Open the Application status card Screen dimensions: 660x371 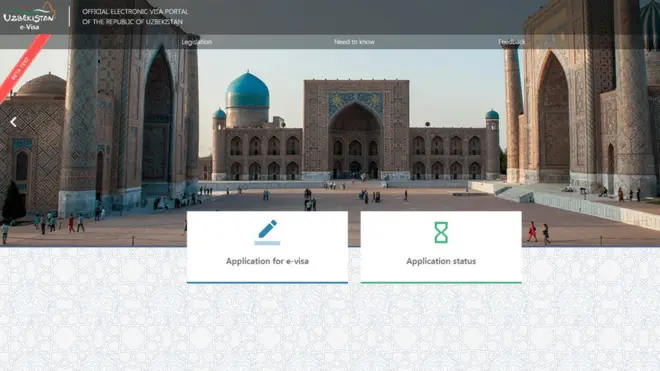tap(441, 247)
